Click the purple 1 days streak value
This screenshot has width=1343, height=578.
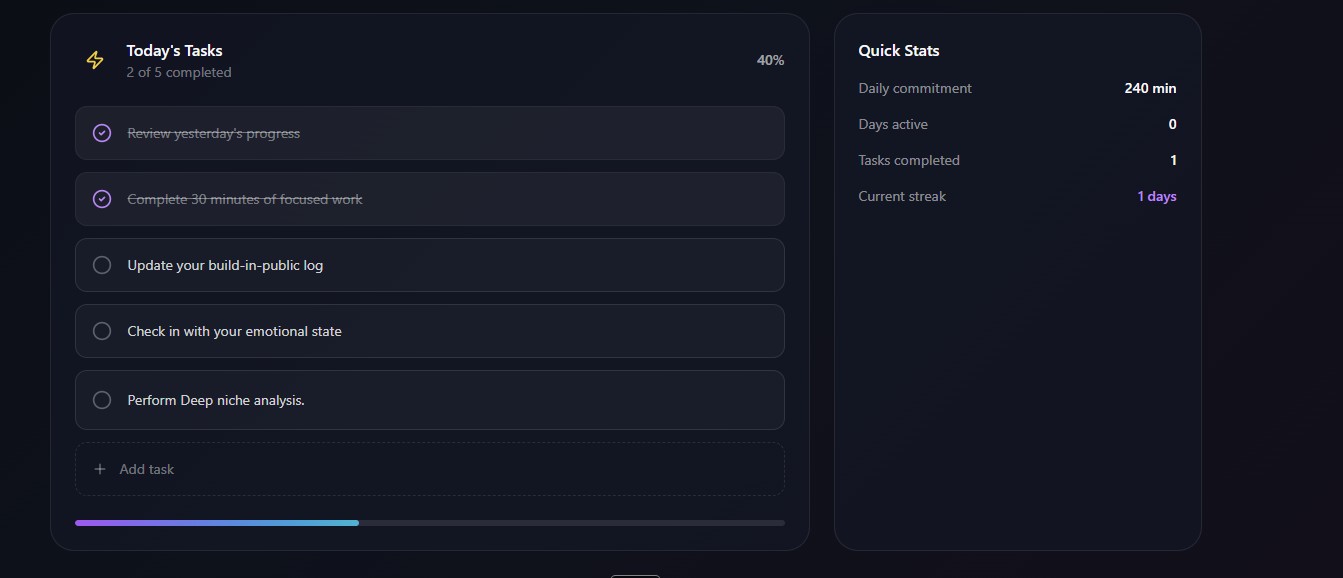tap(1157, 196)
